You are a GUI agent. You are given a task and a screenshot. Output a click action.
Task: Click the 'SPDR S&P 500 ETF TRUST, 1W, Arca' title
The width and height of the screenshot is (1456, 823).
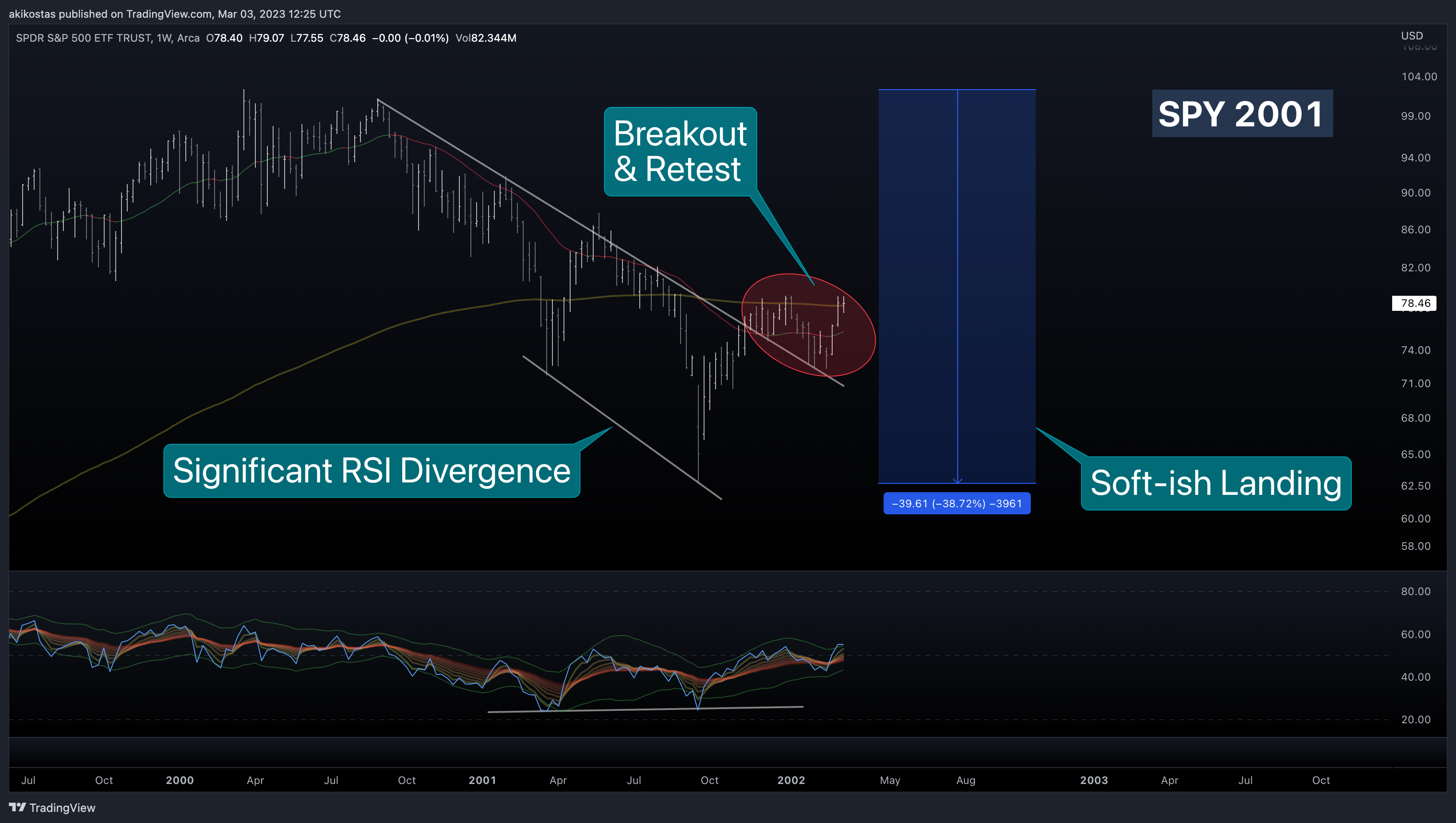[107, 38]
